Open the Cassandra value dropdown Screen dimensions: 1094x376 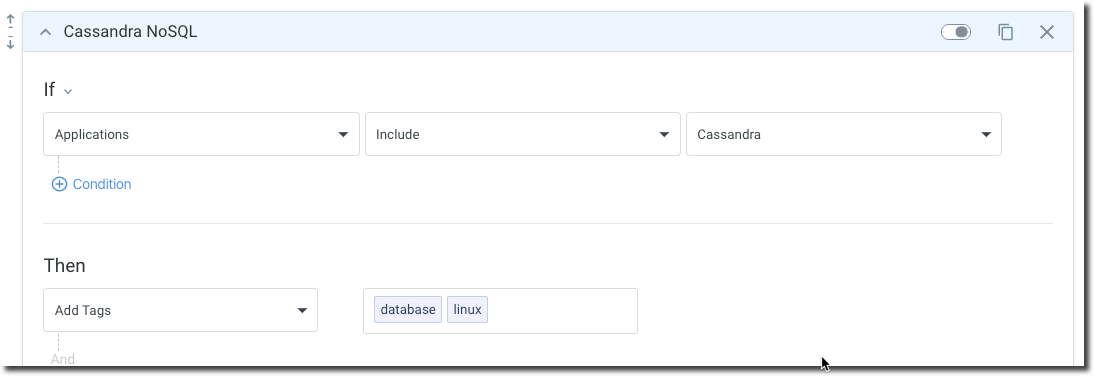click(844, 134)
